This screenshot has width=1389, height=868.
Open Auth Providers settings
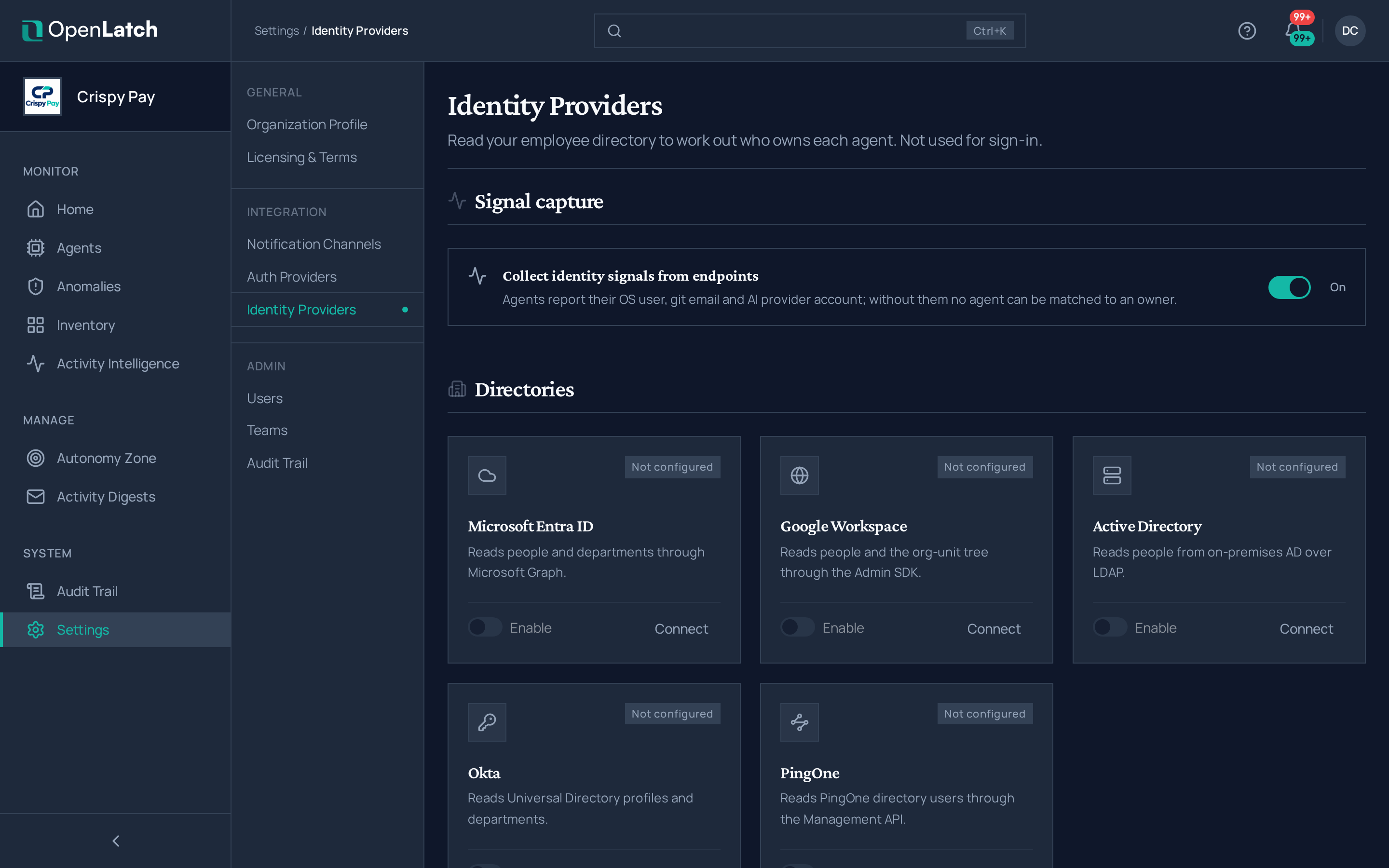[x=327, y=277]
